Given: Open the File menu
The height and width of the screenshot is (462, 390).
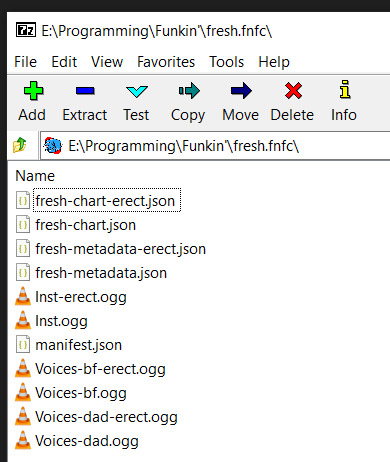Looking at the screenshot, I should click(x=25, y=62).
